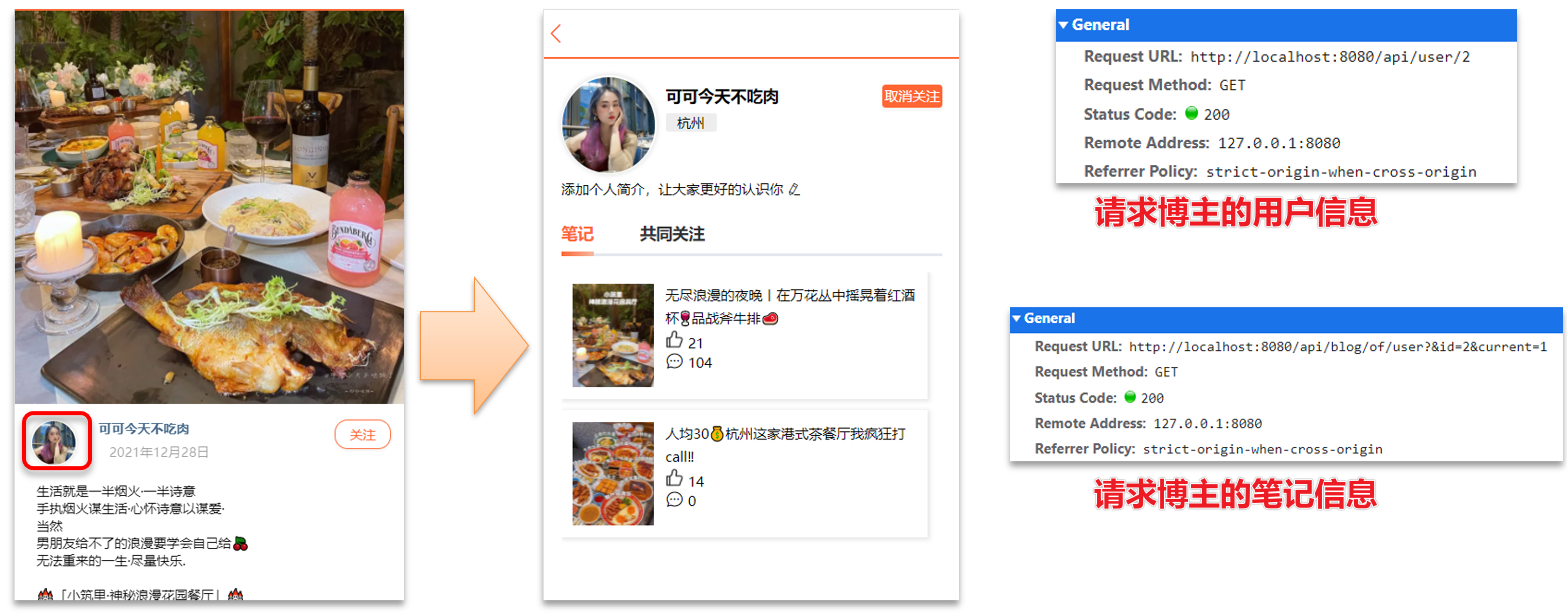Open the note titled 人均30 杭州这家港式茶餐厅
Image resolution: width=1567 pixels, height=615 pixels.
click(x=785, y=445)
